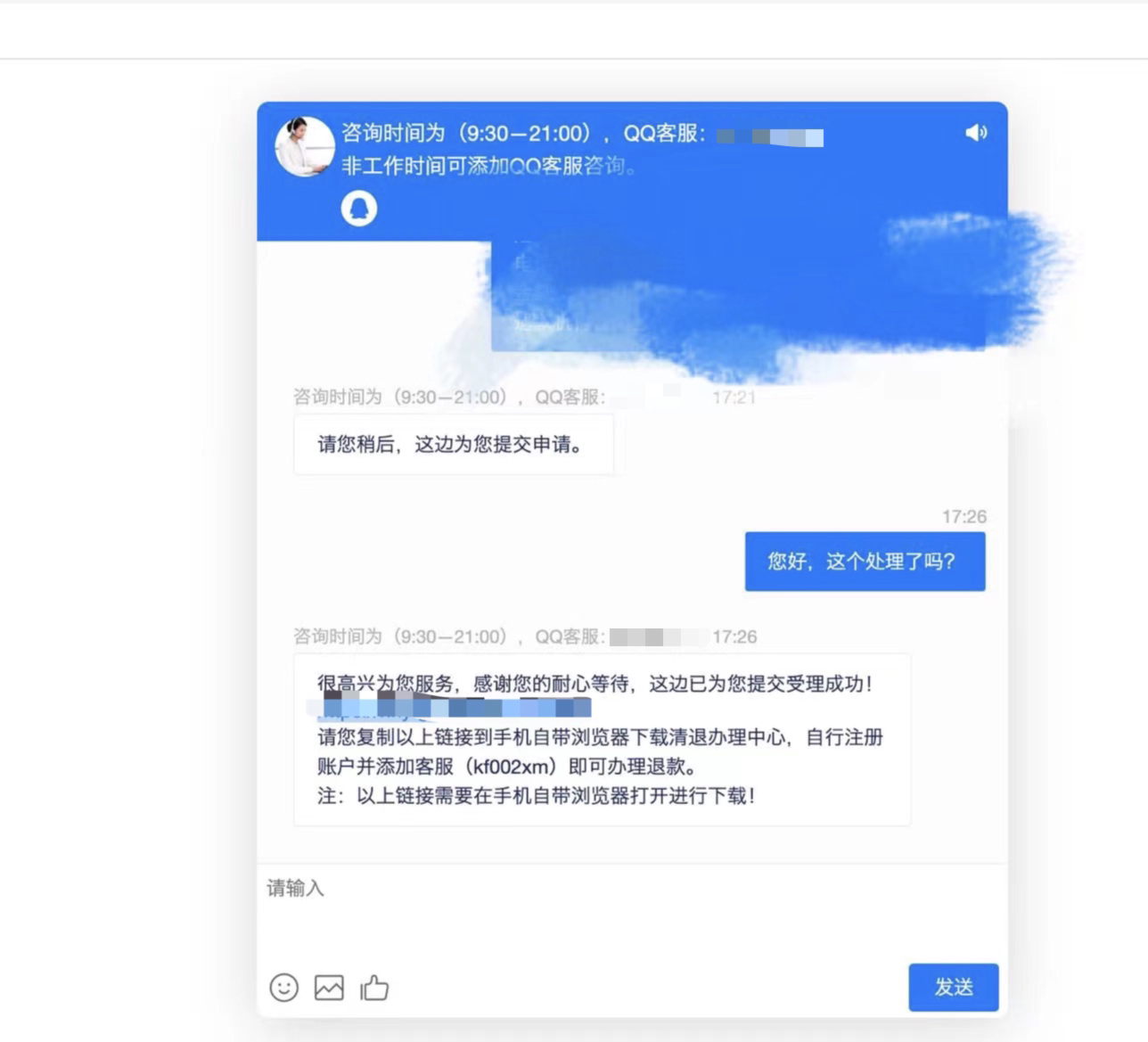Screen dimensions: 1148x1042
Task: Click the blurred QQ客服 number in header
Action: coord(770,137)
